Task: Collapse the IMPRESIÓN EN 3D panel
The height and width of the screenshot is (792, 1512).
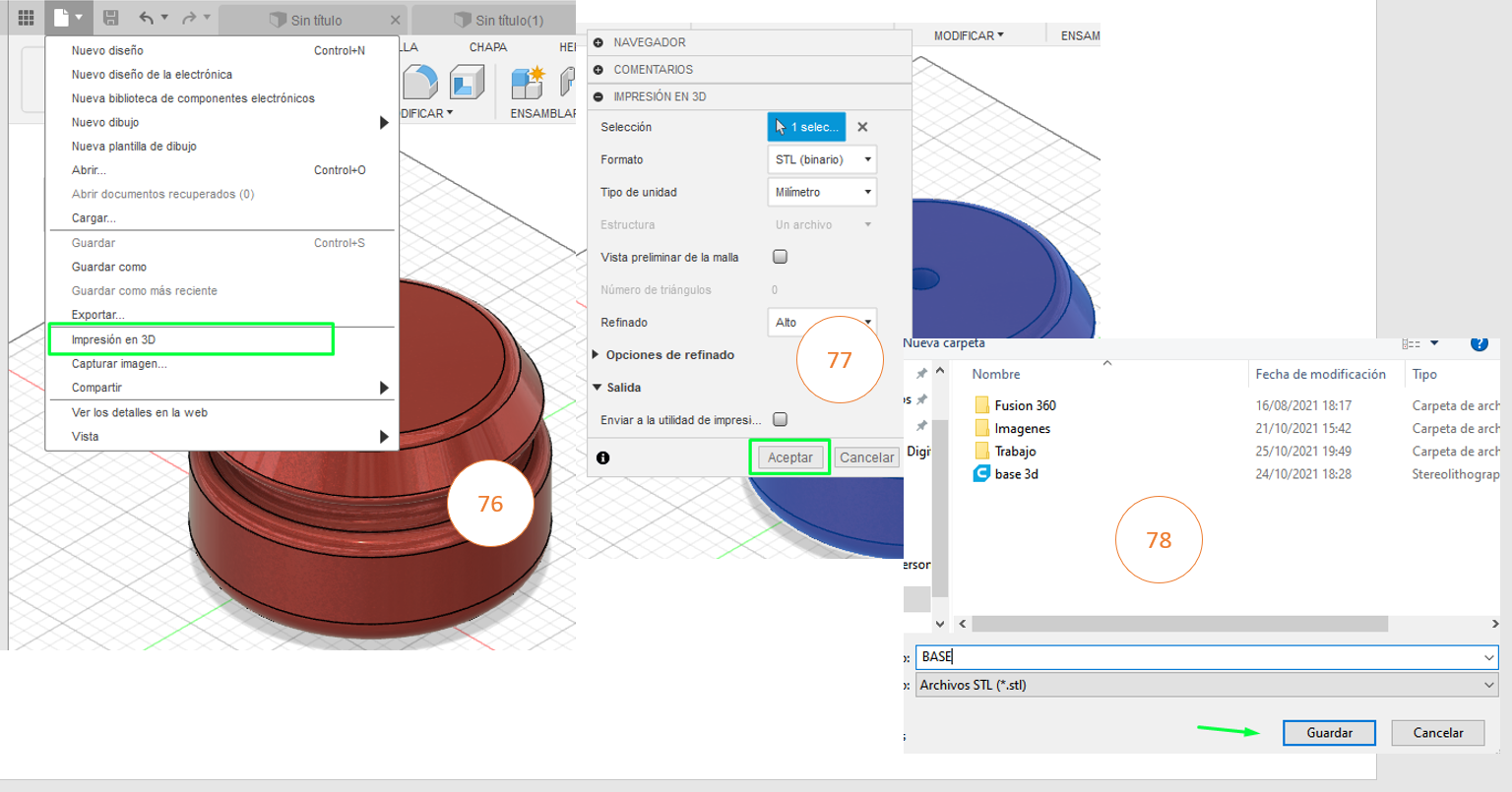Action: (598, 96)
